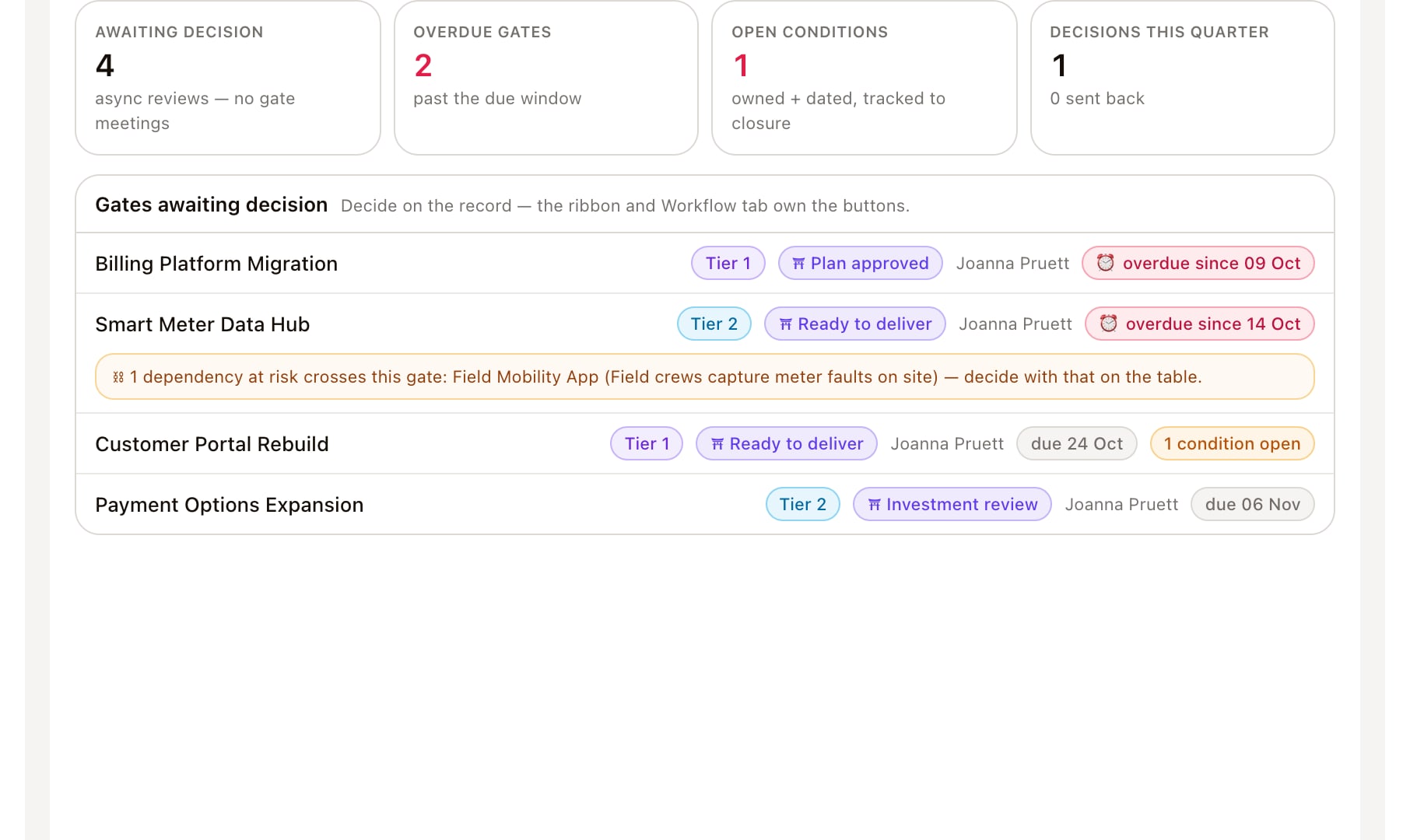Click the alarm clock icon beside overdue since 14 Oct
Viewport: 1410px width, 840px height.
coord(1109,324)
